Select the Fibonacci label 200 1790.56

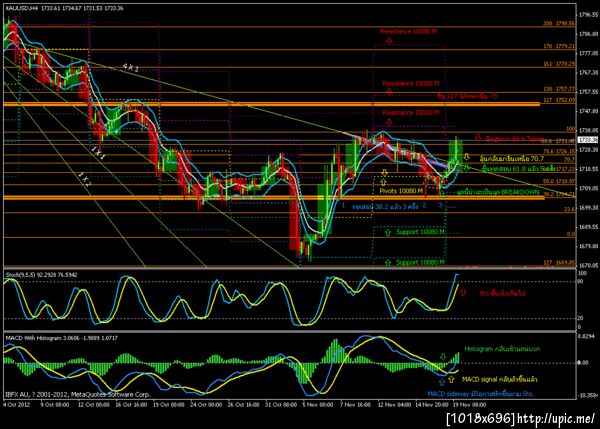(559, 24)
